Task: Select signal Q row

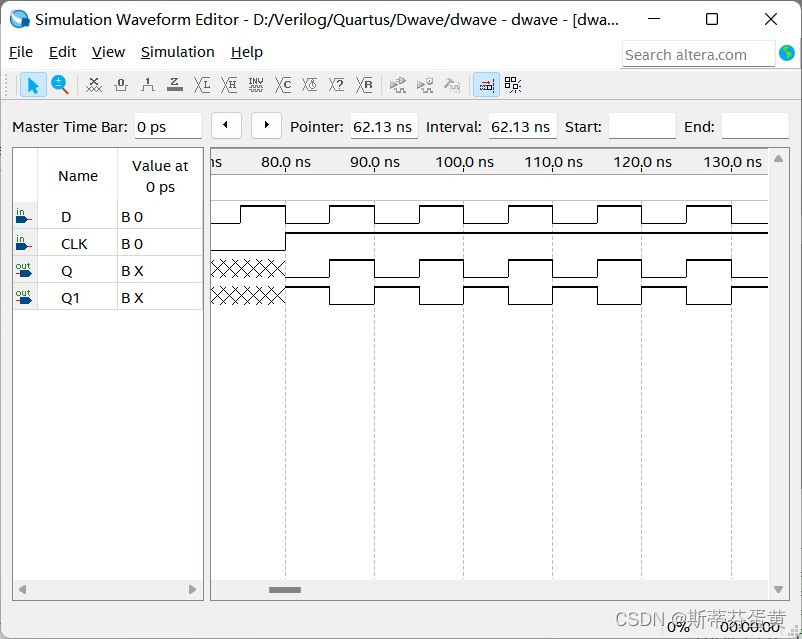Action: pyautogui.click(x=108, y=270)
